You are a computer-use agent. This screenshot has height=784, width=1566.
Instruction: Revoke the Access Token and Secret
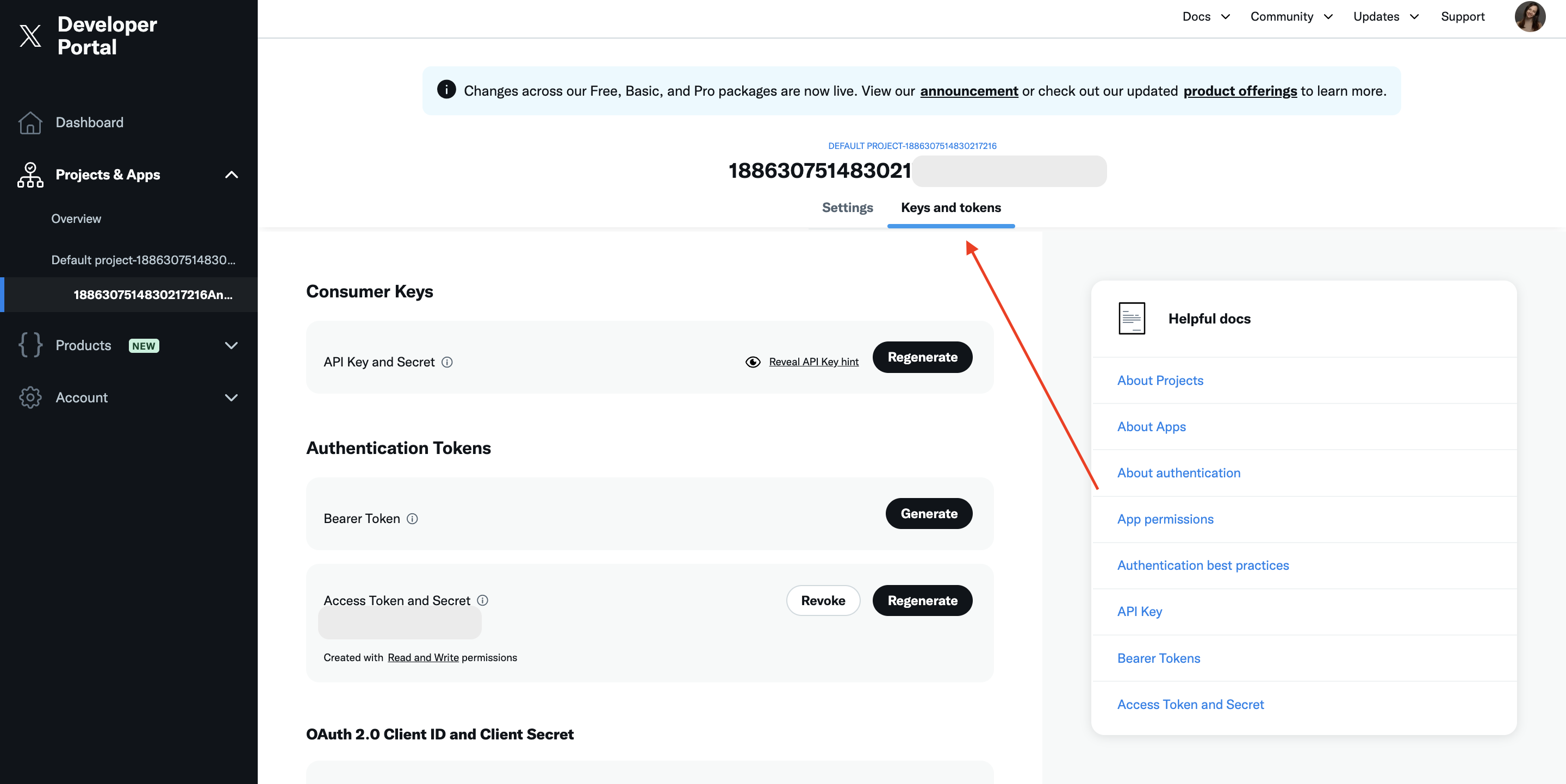[823, 600]
